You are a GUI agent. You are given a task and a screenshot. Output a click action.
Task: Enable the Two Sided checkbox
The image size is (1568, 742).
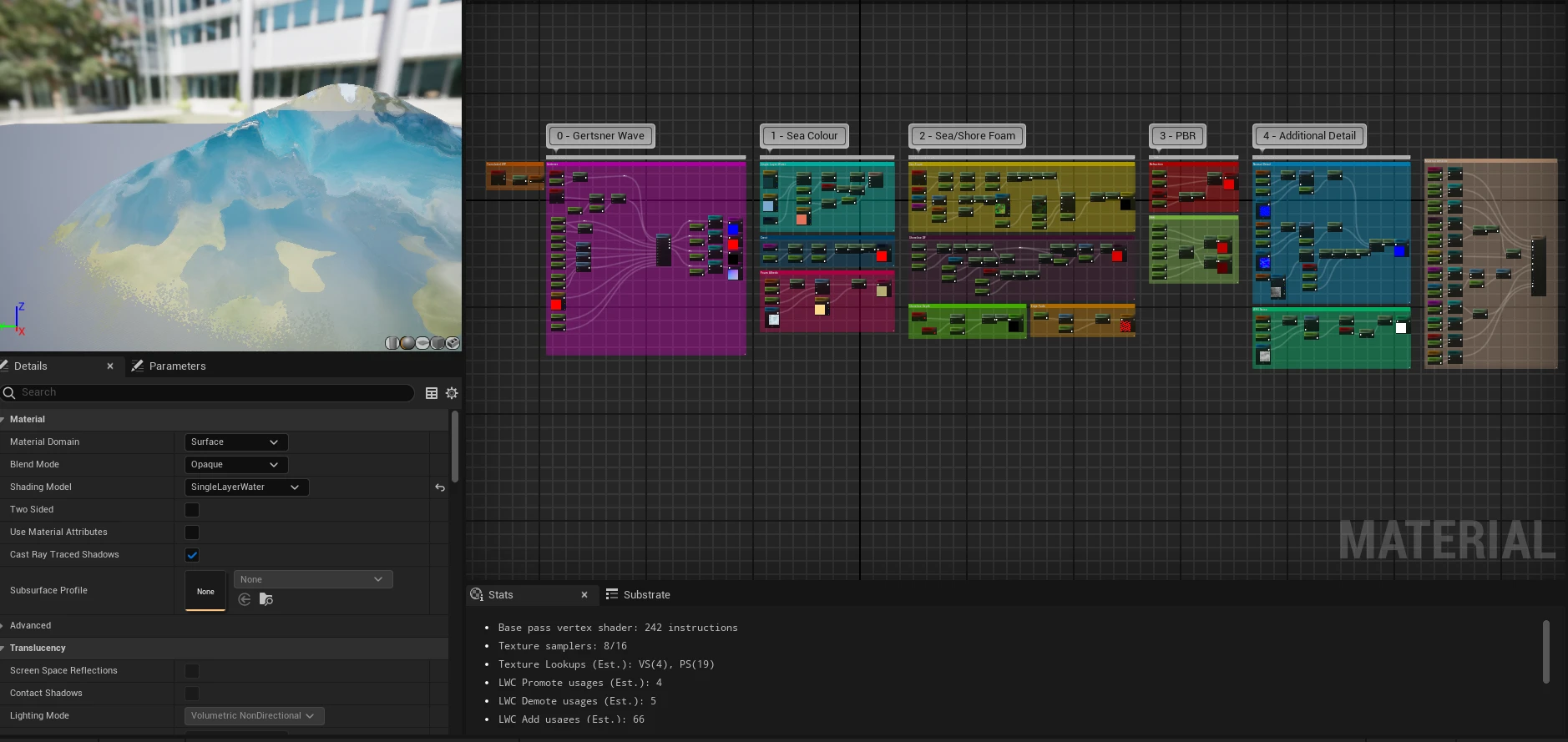coord(192,510)
